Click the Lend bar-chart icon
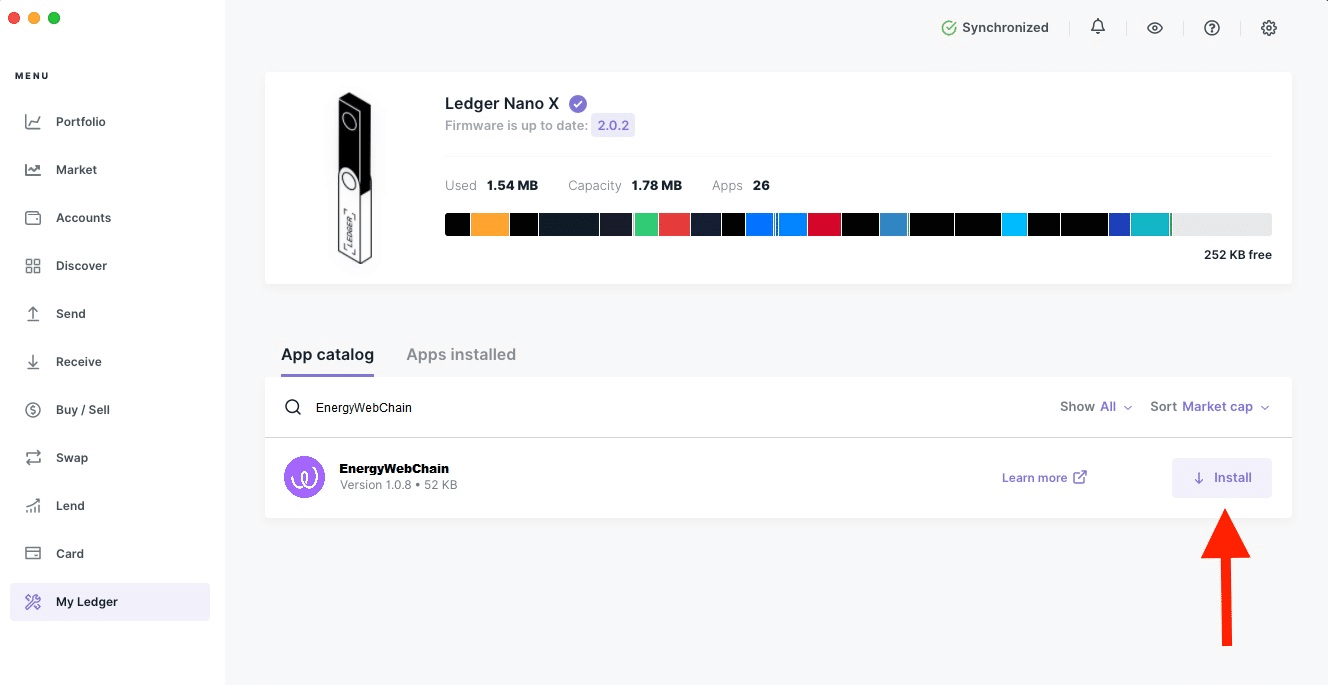 tap(33, 506)
